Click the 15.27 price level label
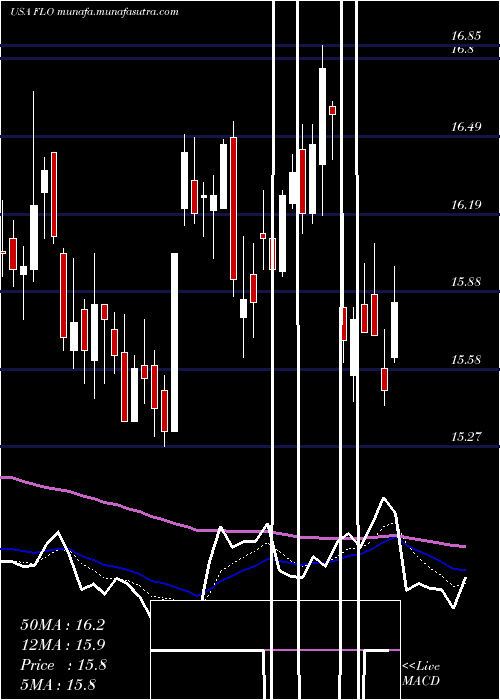 pyautogui.click(x=466, y=437)
